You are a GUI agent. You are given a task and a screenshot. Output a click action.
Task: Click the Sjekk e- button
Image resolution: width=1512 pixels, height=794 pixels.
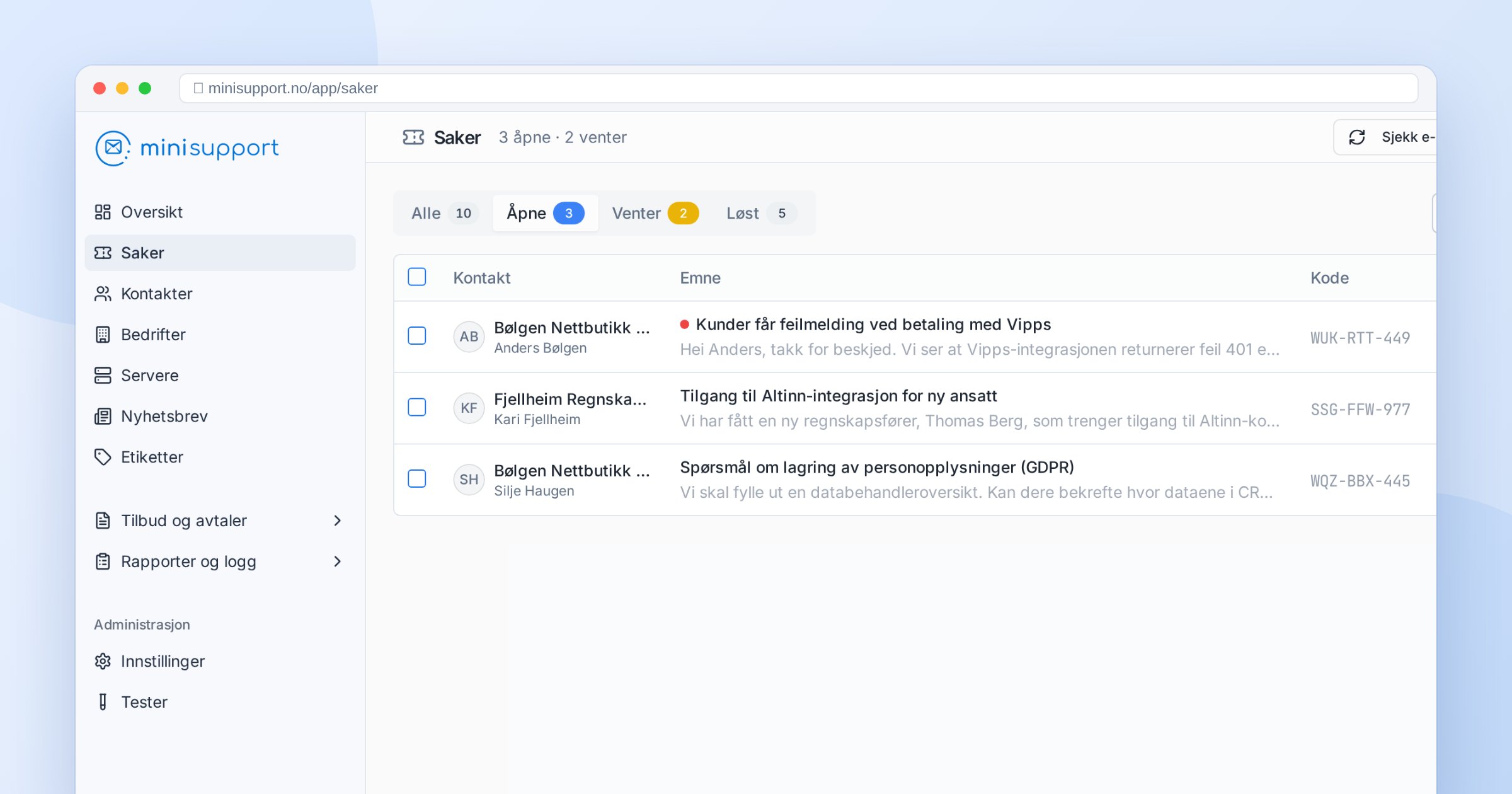pyautogui.click(x=1385, y=137)
